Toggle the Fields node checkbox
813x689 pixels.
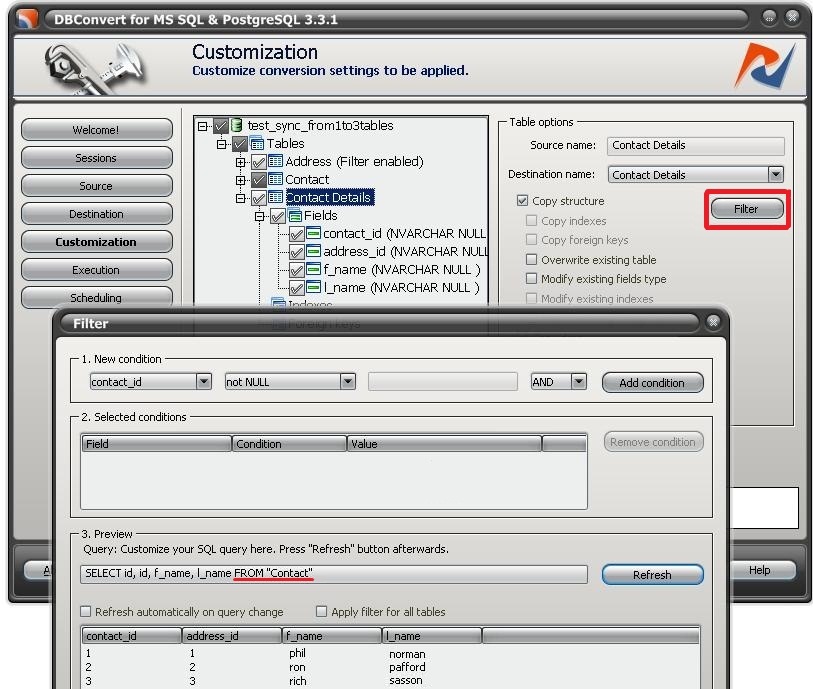click(277, 216)
